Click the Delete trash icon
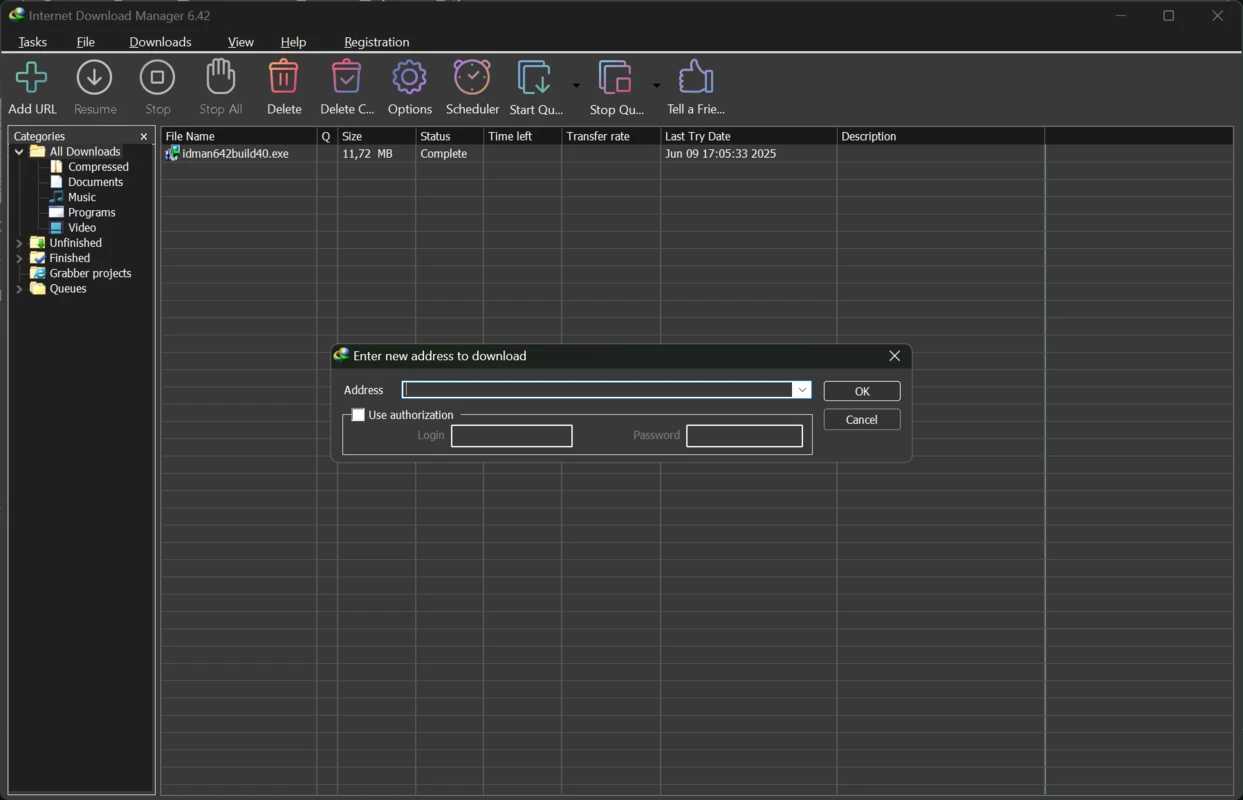This screenshot has width=1243, height=800. 284,78
